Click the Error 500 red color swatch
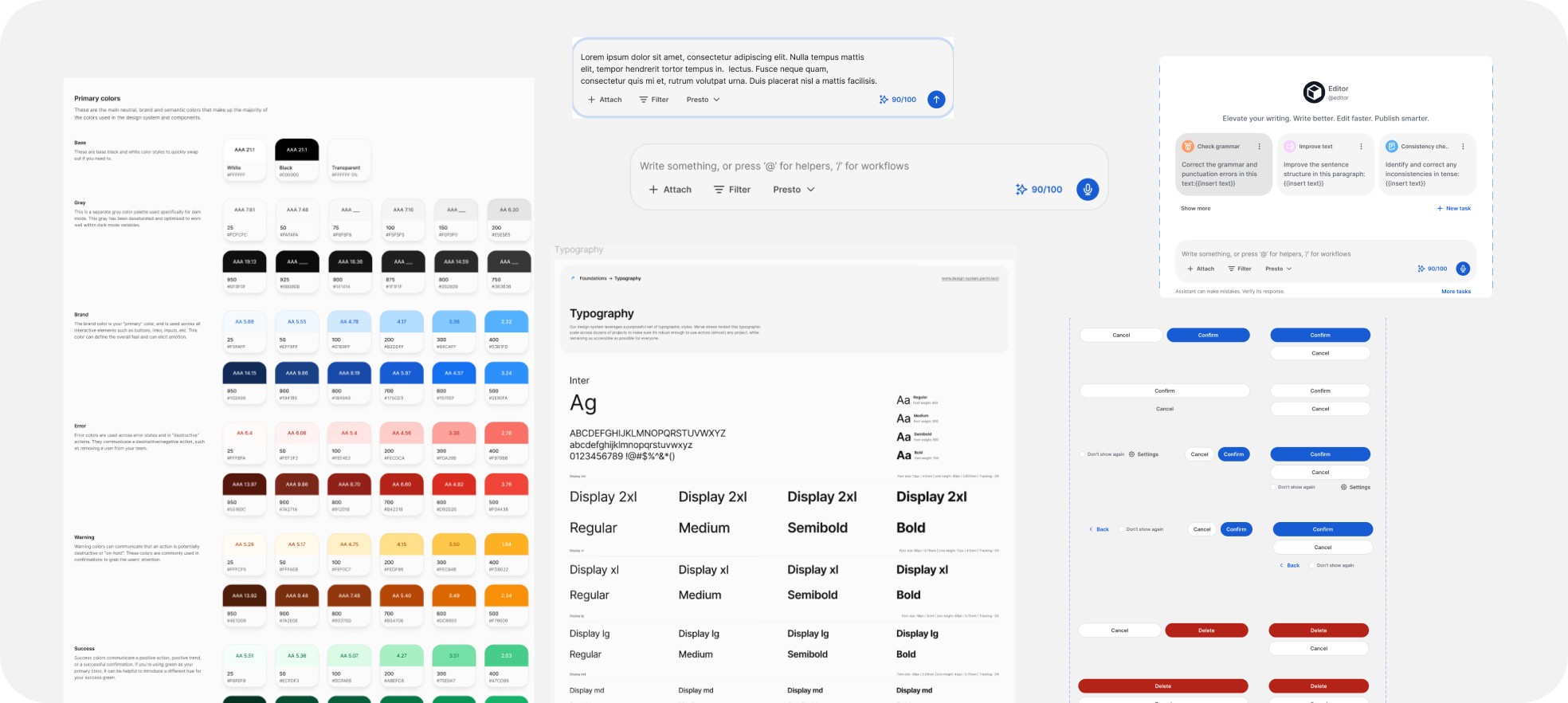The image size is (1568, 703). click(x=507, y=494)
